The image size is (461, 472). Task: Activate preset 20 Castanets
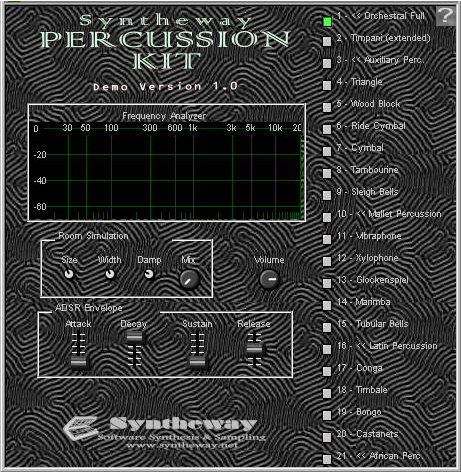327,437
